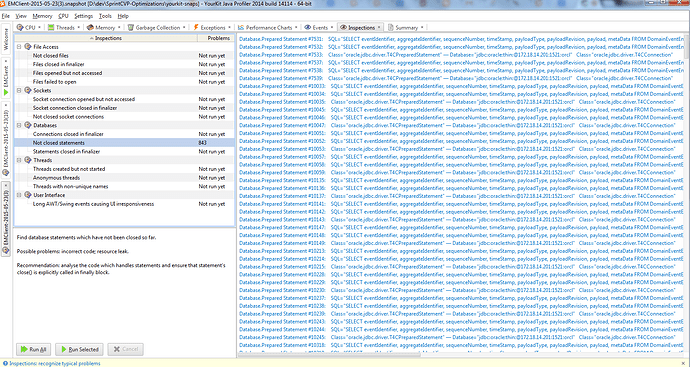Viewport: 690px width, 367px height.
Task: Open the Threads tab dropdown arrow
Action: click(79, 27)
